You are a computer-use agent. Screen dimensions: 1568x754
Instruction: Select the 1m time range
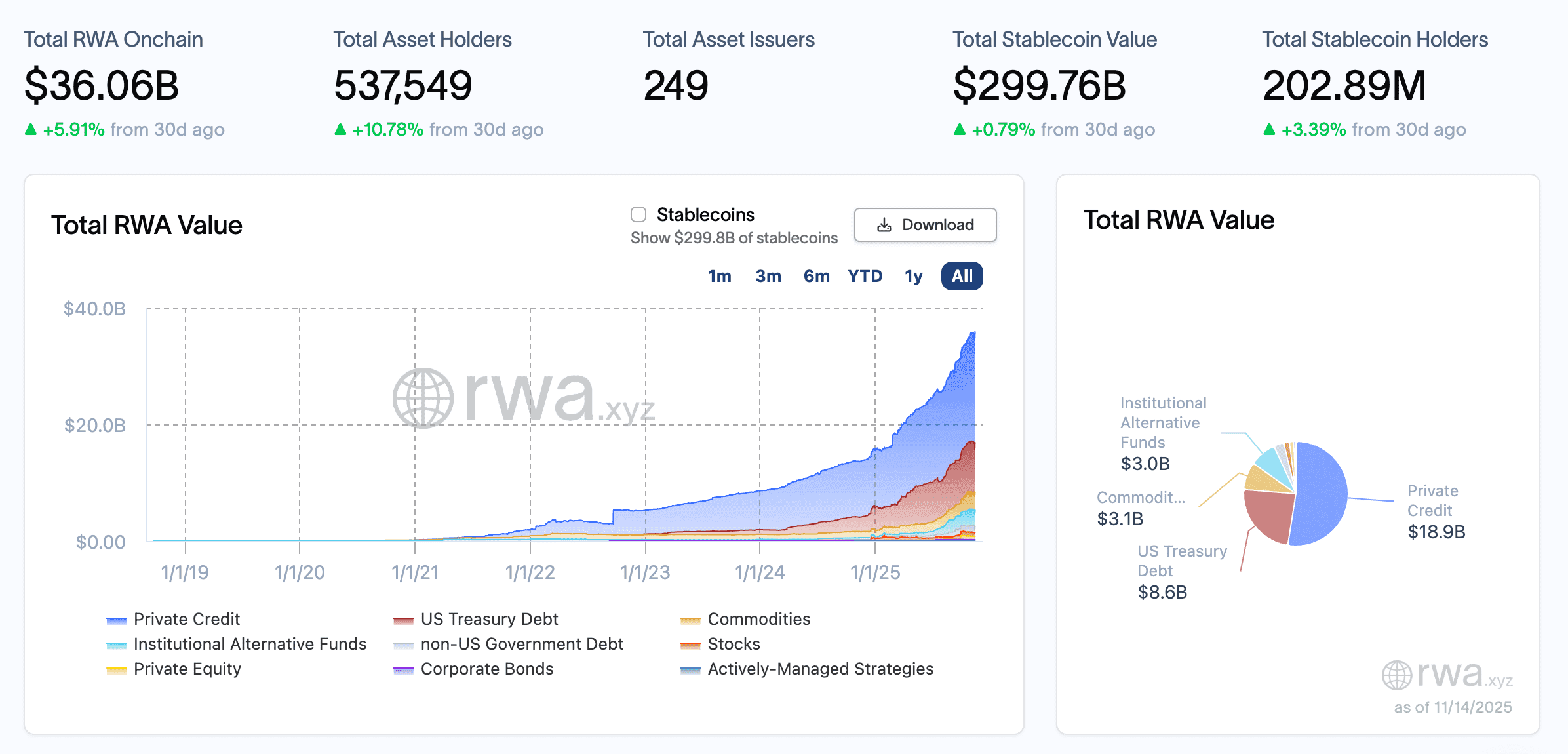click(719, 276)
